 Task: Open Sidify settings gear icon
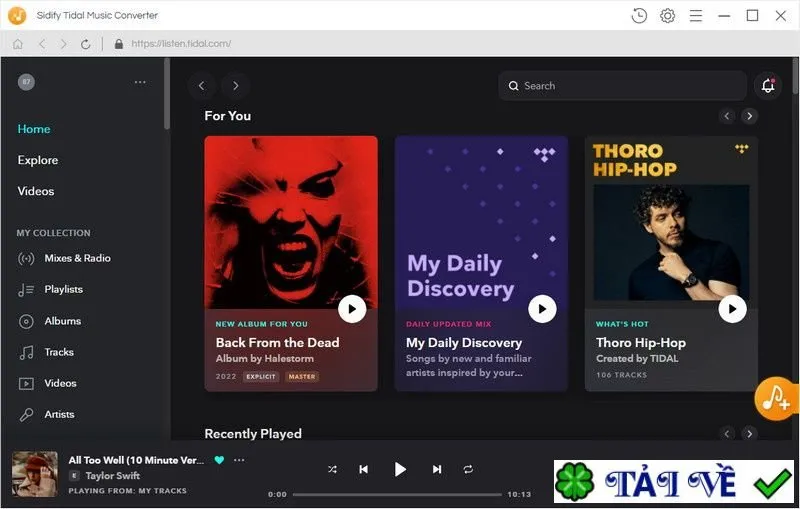pyautogui.click(x=667, y=16)
